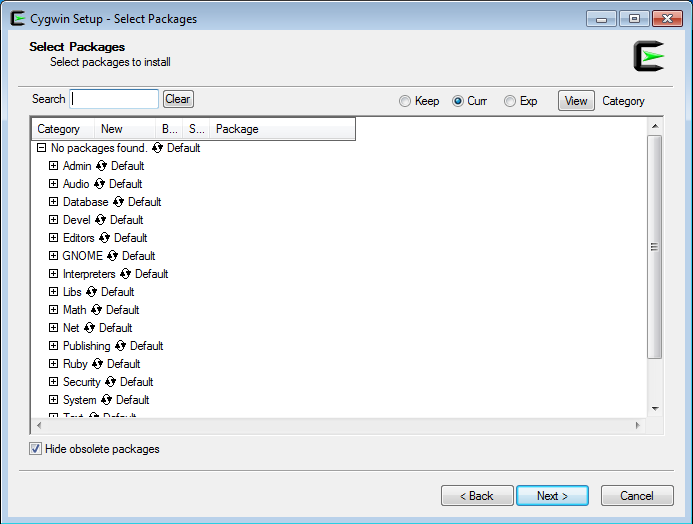Go to the previous step with Back

[x=477, y=496]
